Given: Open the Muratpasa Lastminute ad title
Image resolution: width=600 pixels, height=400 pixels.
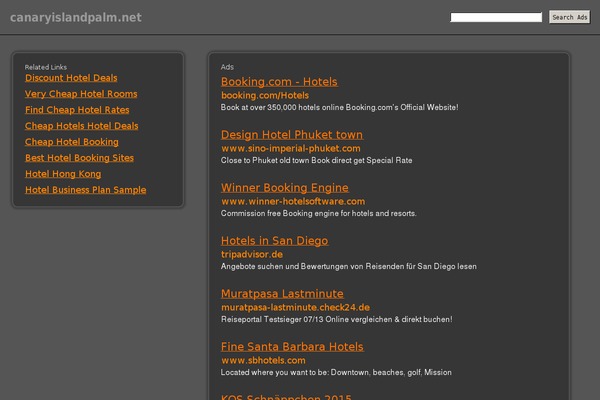Looking at the screenshot, I should pos(282,294).
